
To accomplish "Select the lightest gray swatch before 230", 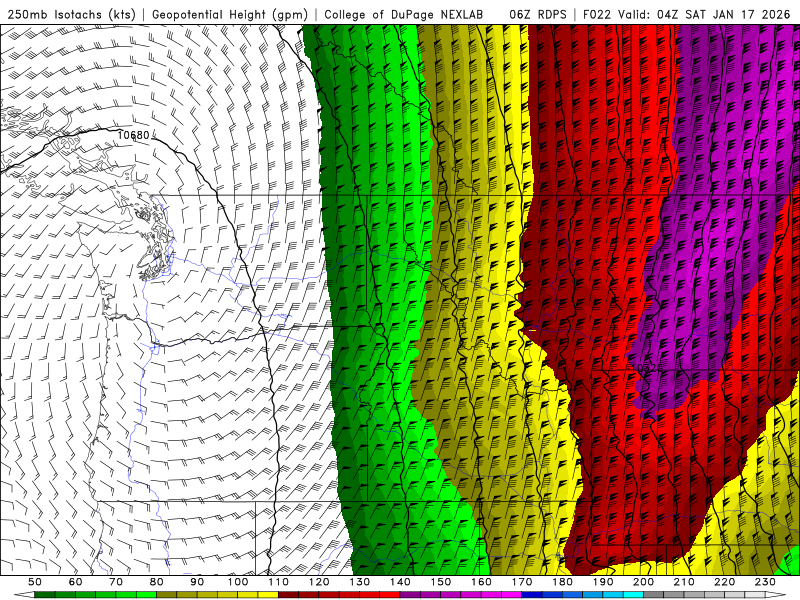I will tap(755, 594).
